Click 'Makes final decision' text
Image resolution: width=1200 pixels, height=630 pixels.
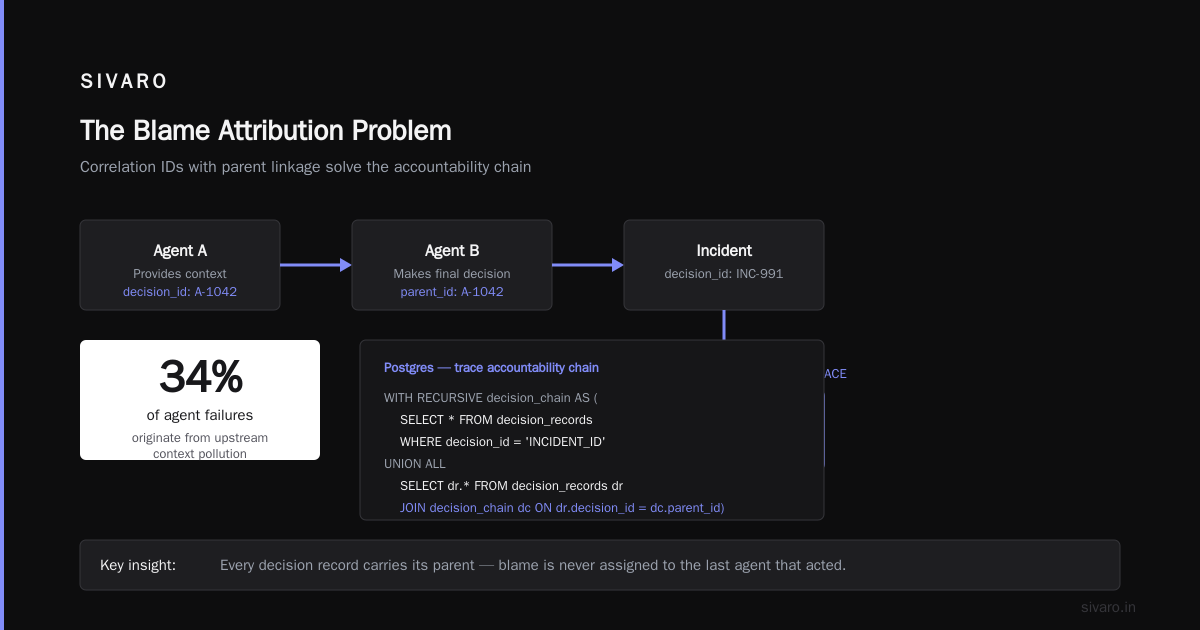point(452,274)
